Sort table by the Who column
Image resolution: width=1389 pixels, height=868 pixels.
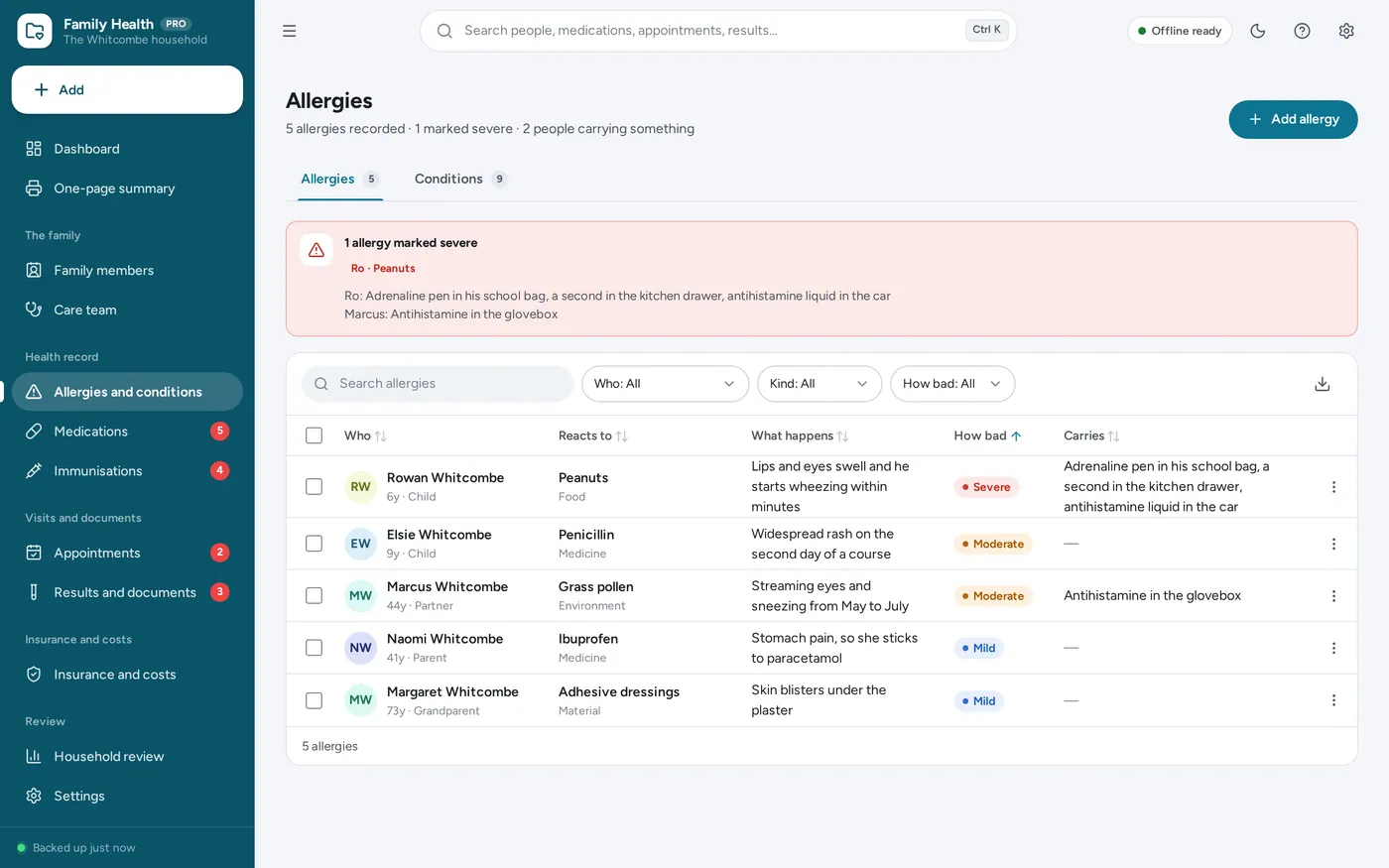pos(365,435)
